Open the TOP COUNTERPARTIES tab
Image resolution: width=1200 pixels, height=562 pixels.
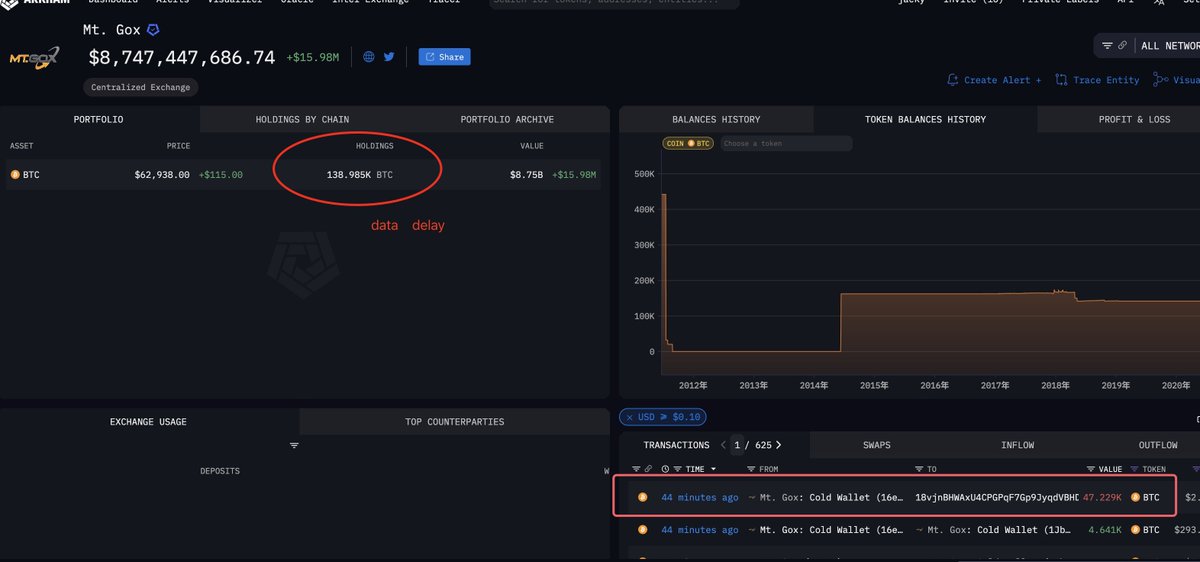click(x=454, y=421)
